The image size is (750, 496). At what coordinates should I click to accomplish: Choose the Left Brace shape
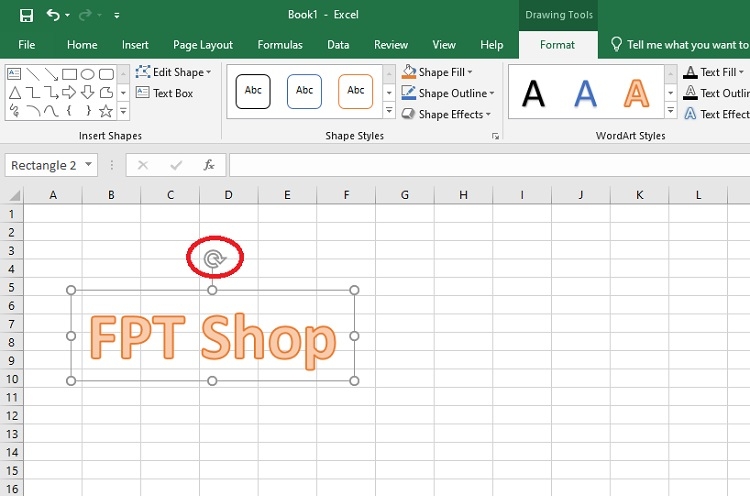tap(69, 111)
